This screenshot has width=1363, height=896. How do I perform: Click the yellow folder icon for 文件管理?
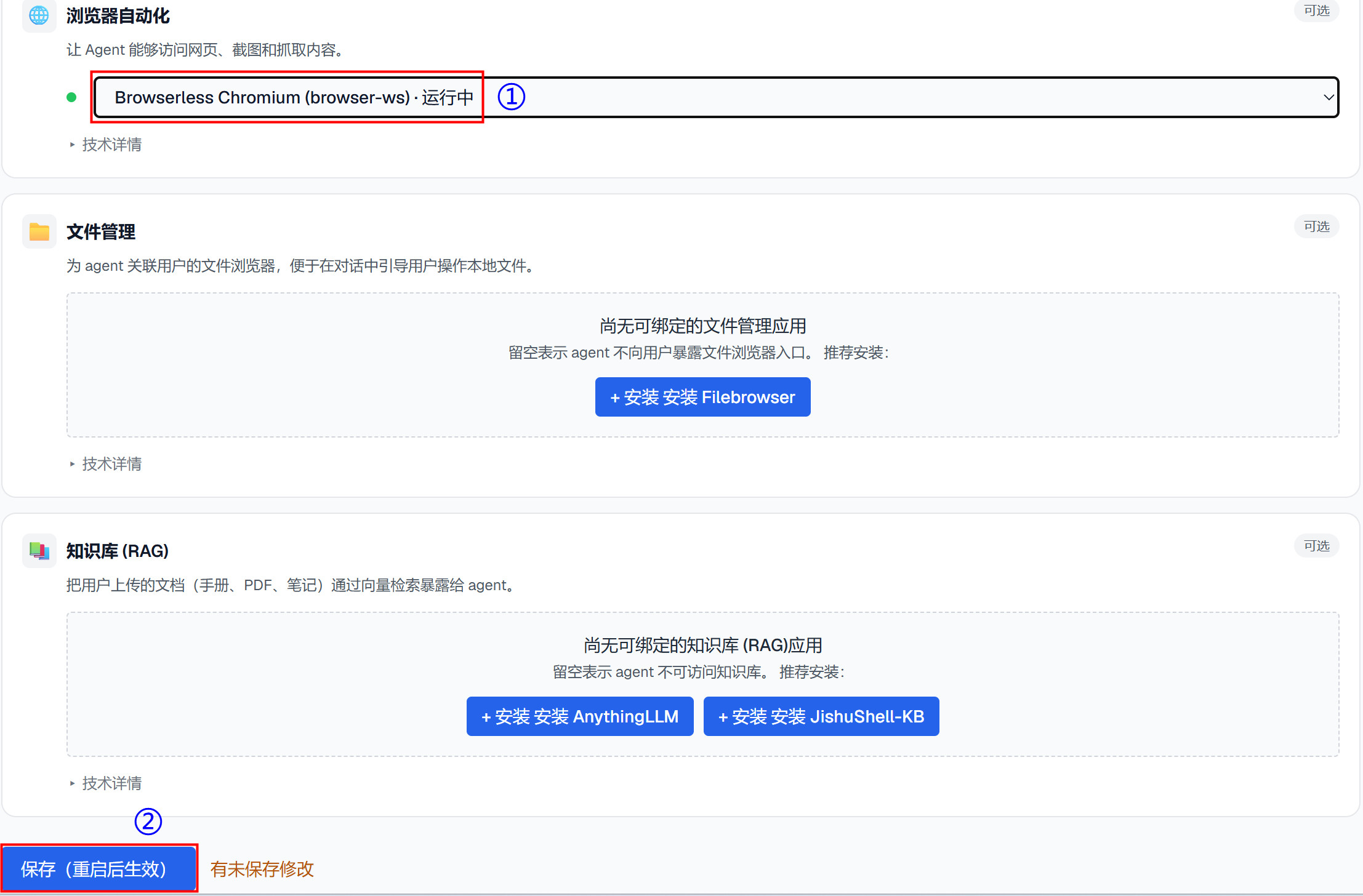39,232
